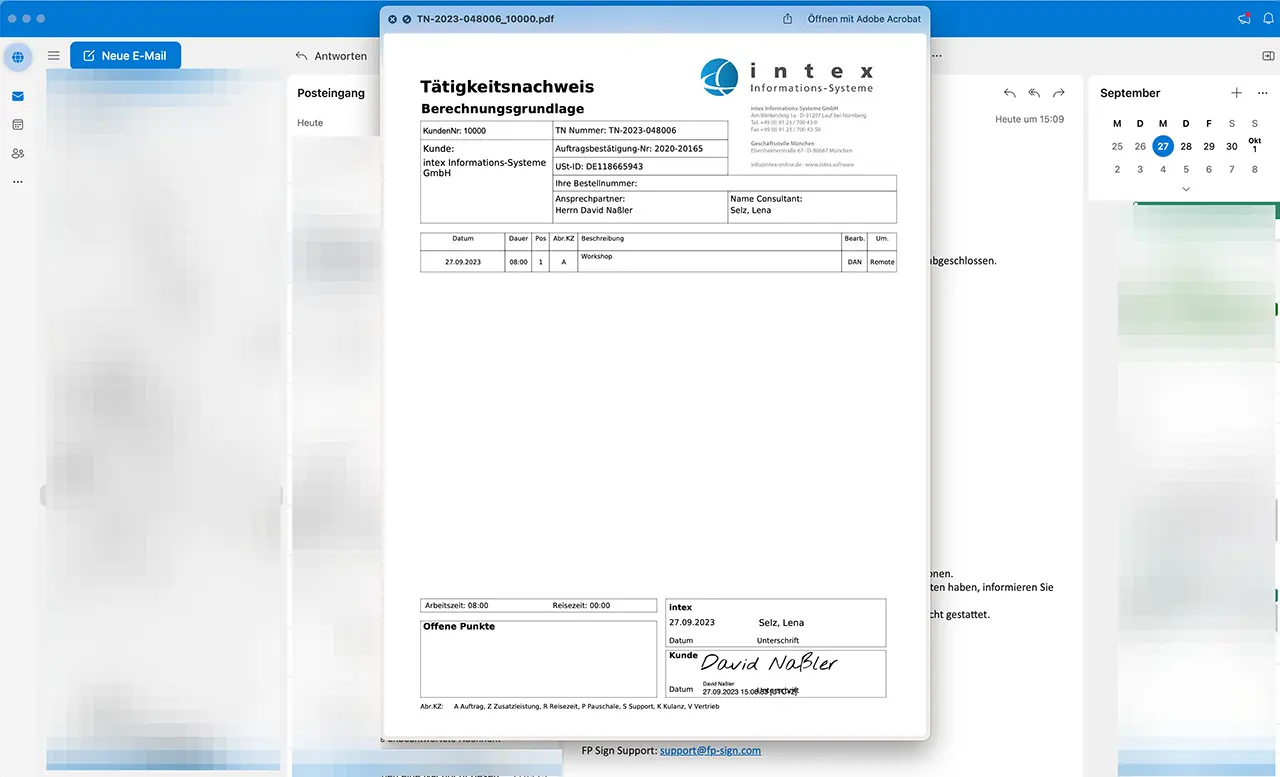This screenshot has width=1280, height=777.
Task: Select date 28 in the mini calendar
Action: 1186,146
